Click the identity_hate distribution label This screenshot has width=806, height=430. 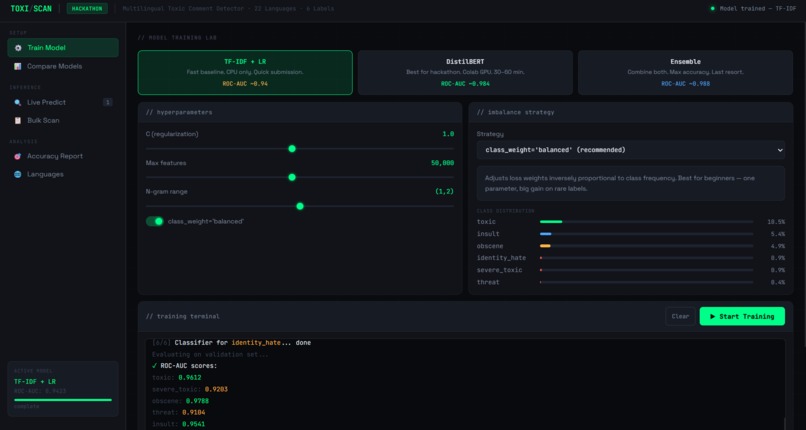pos(501,258)
